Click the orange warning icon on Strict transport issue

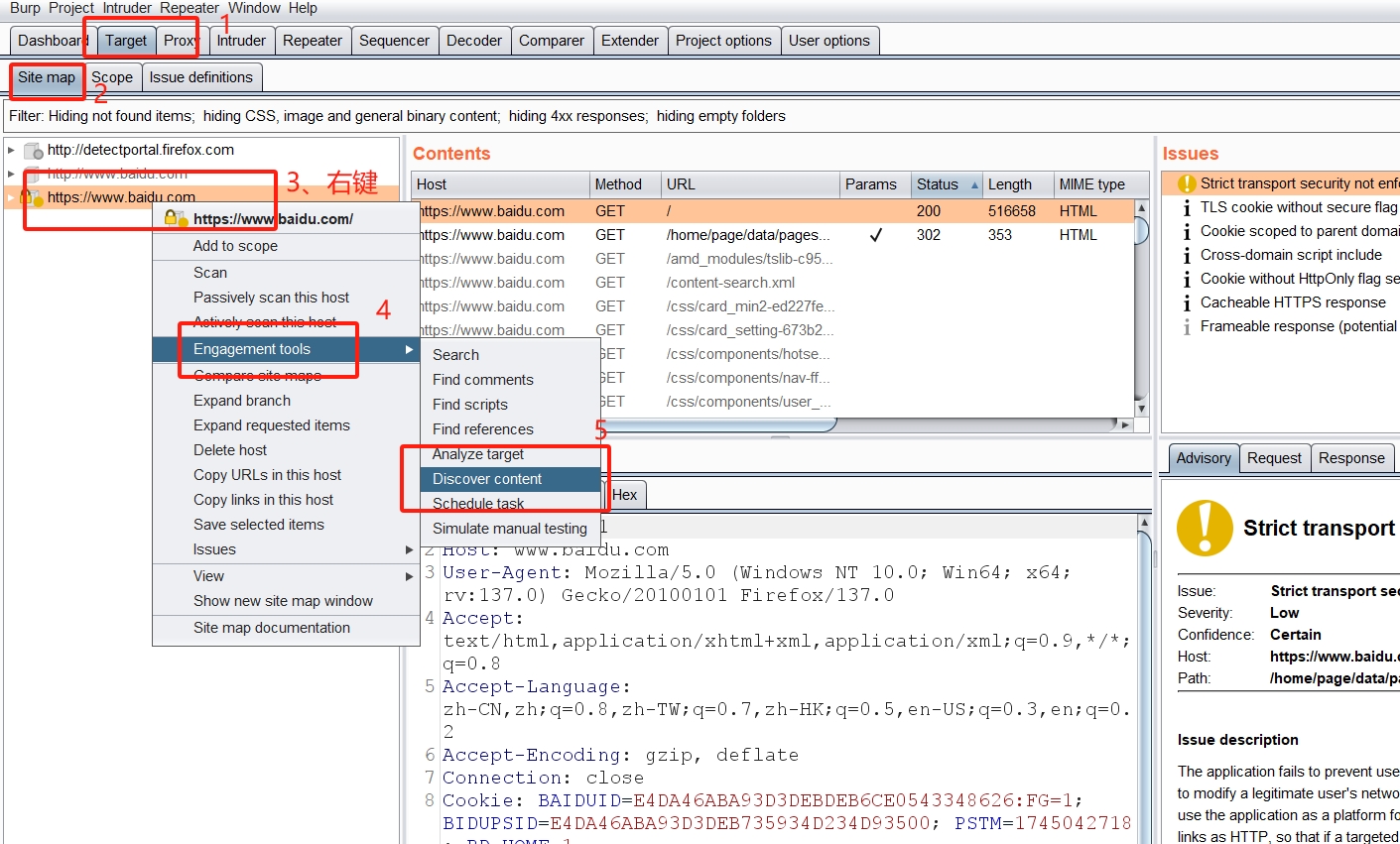[1187, 183]
